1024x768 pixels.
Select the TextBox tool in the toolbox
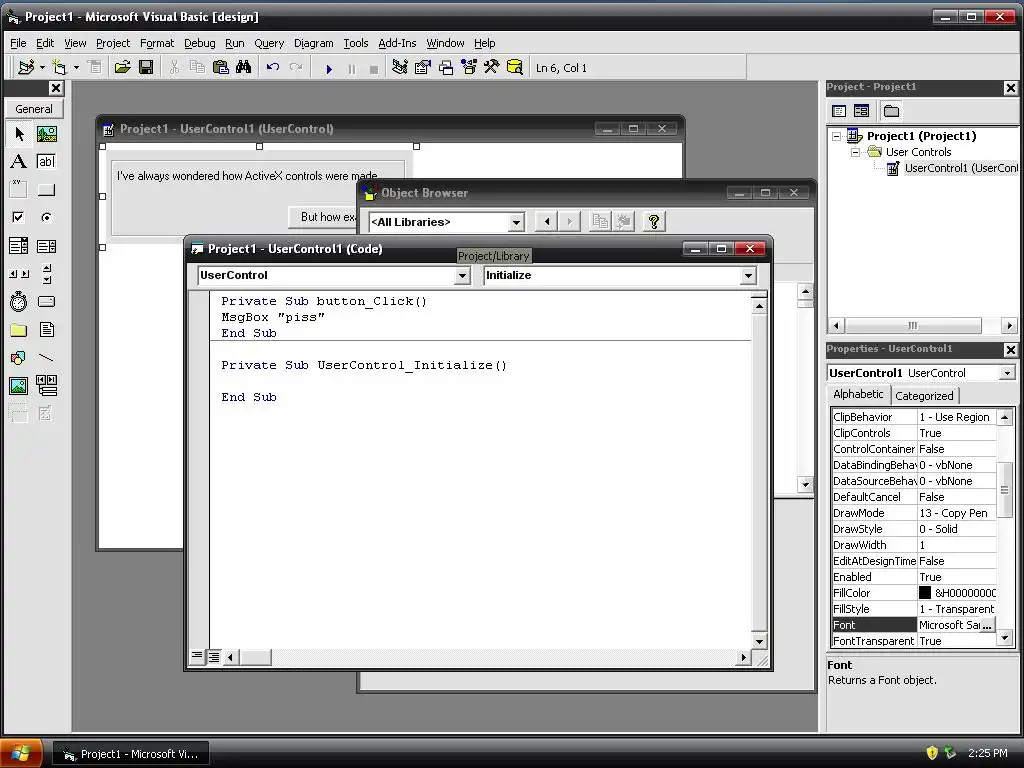[46, 162]
